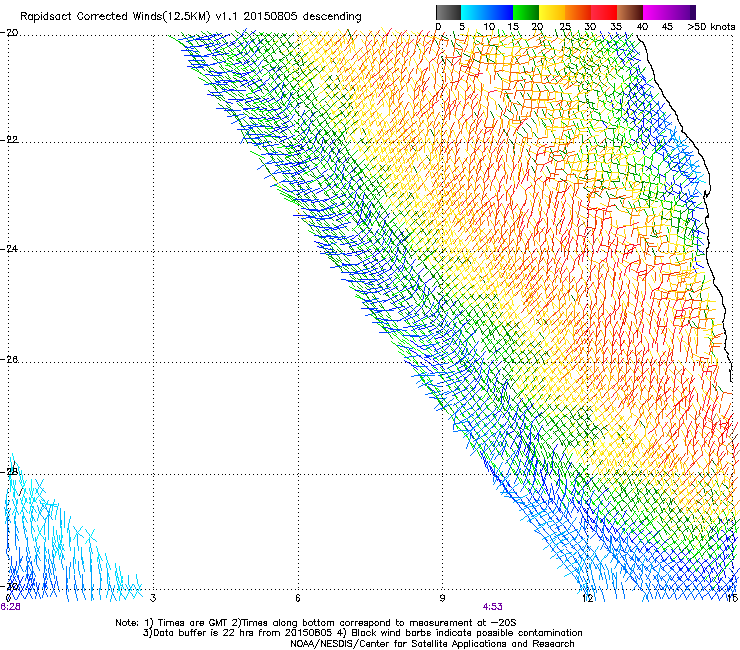Select the green 15-20 knots legend segment
Image resolution: width=740 pixels, height=650 pixels.
(526, 12)
